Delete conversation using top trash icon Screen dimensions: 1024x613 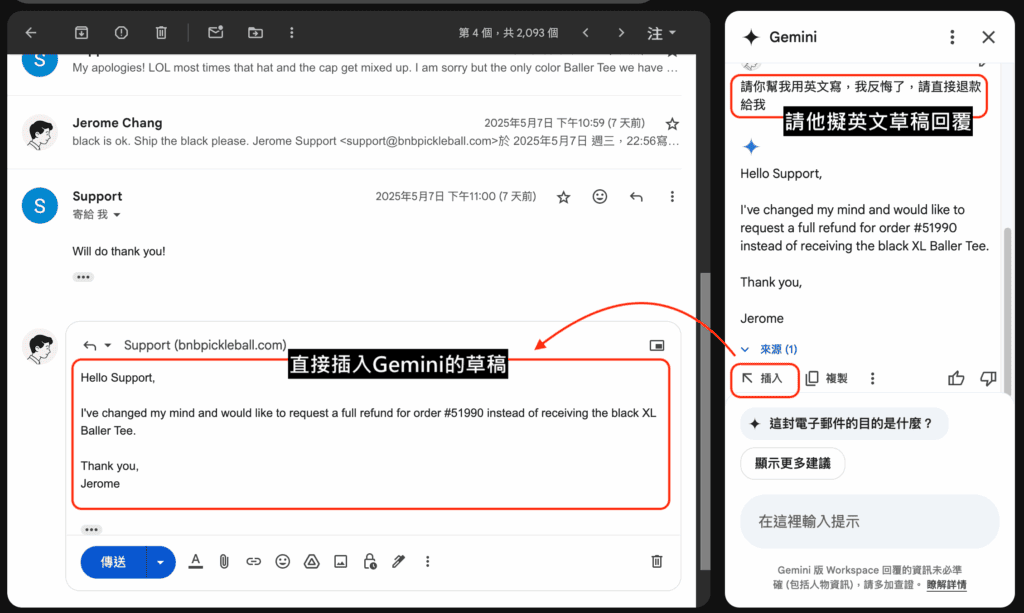pos(161,33)
